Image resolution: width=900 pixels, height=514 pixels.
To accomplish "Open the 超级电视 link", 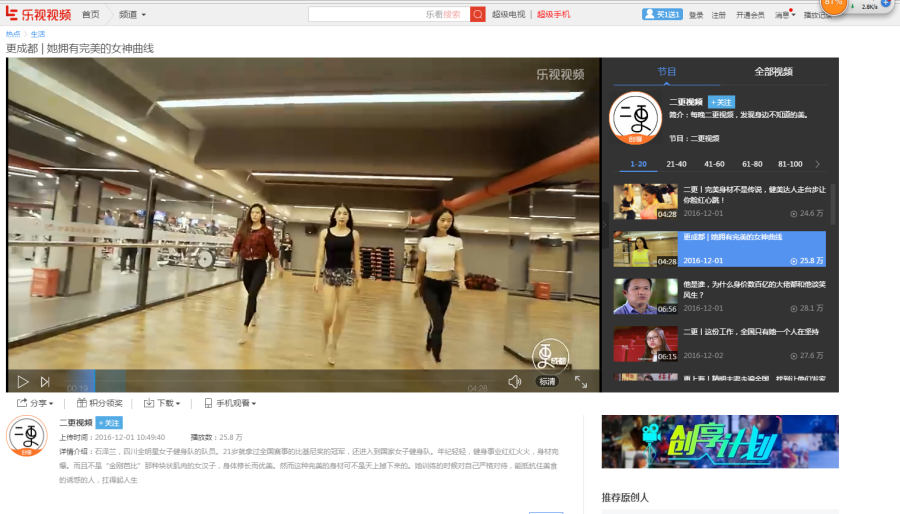I will [509, 14].
